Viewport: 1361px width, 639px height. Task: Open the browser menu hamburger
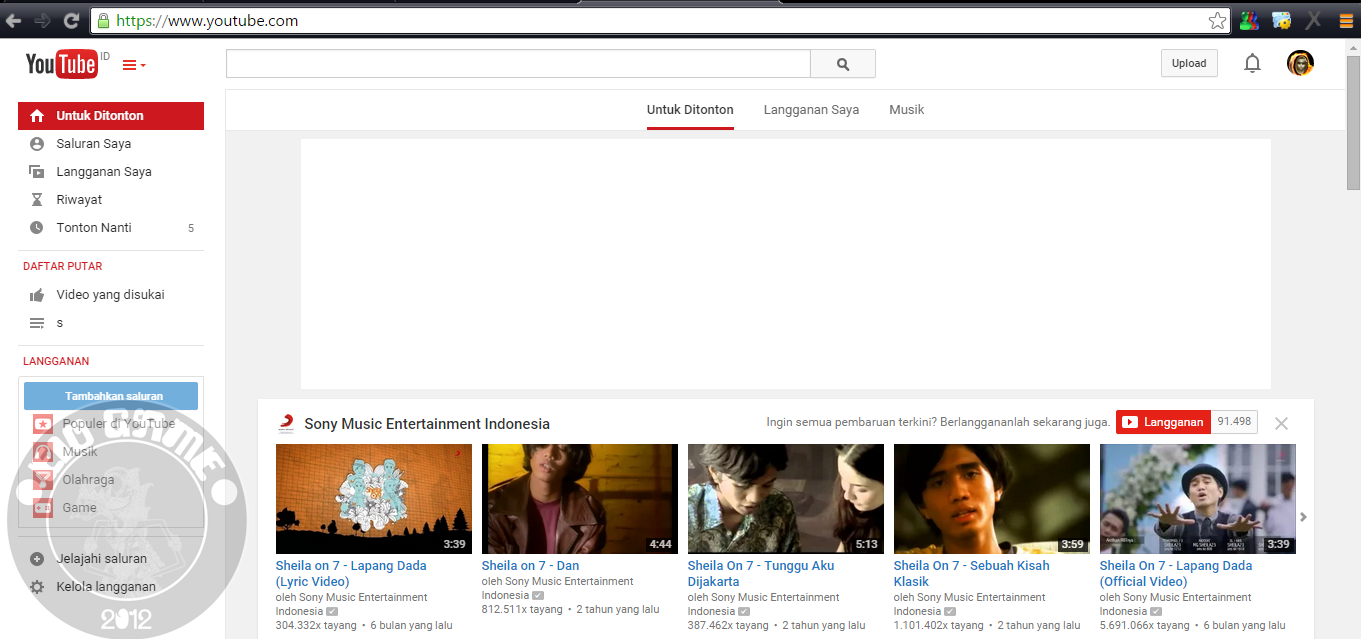pyautogui.click(x=1344, y=20)
